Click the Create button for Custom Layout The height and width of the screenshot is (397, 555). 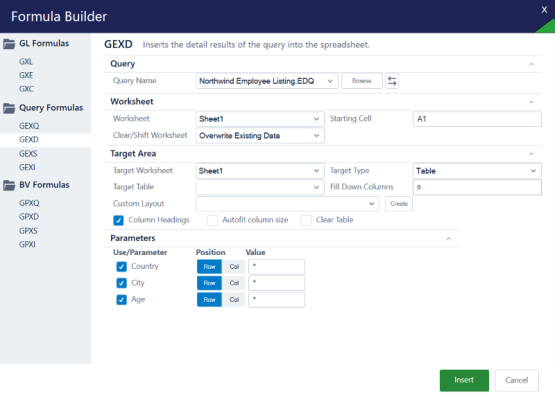399,204
